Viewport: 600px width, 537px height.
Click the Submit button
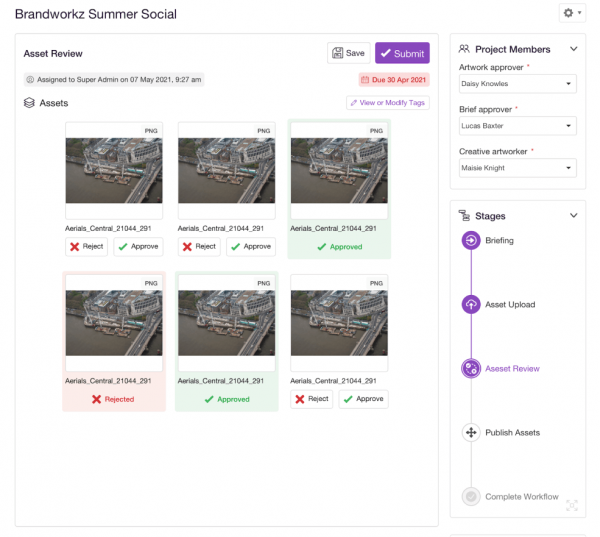tap(402, 53)
